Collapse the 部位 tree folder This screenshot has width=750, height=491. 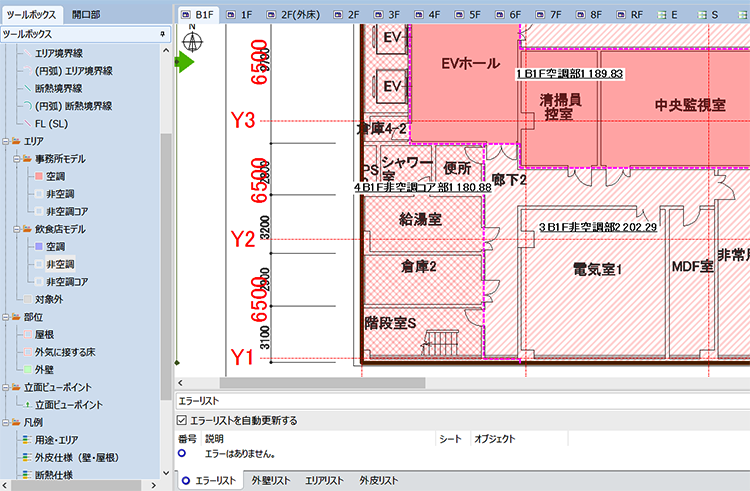pos(7,318)
